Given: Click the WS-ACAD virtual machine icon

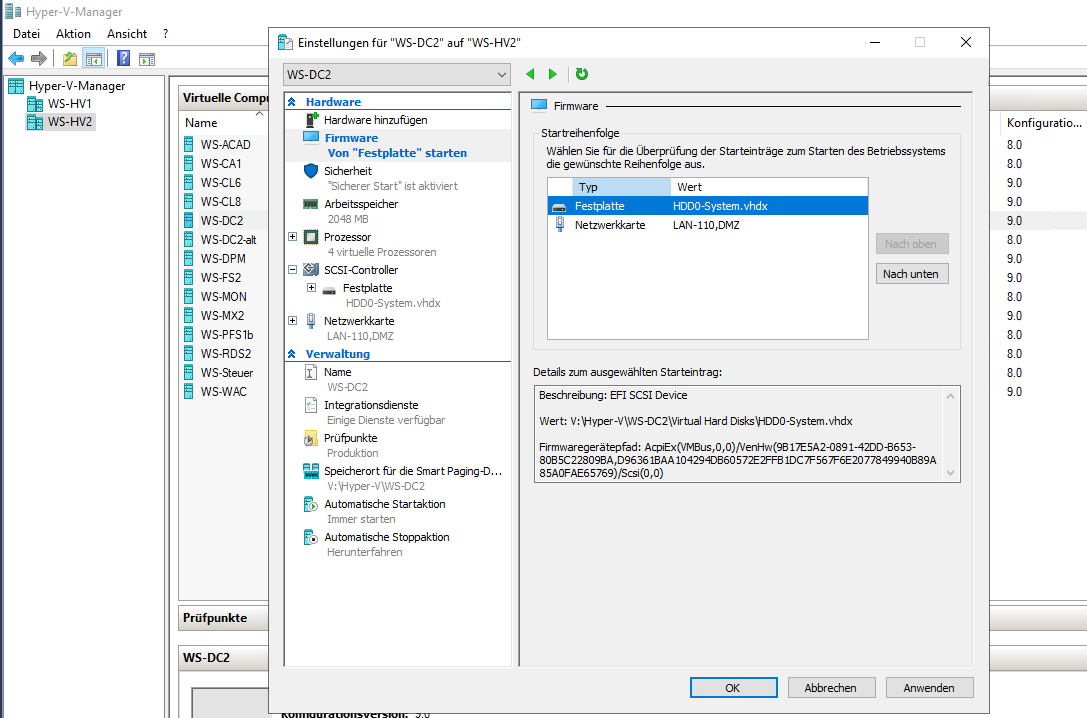Looking at the screenshot, I should [x=189, y=144].
